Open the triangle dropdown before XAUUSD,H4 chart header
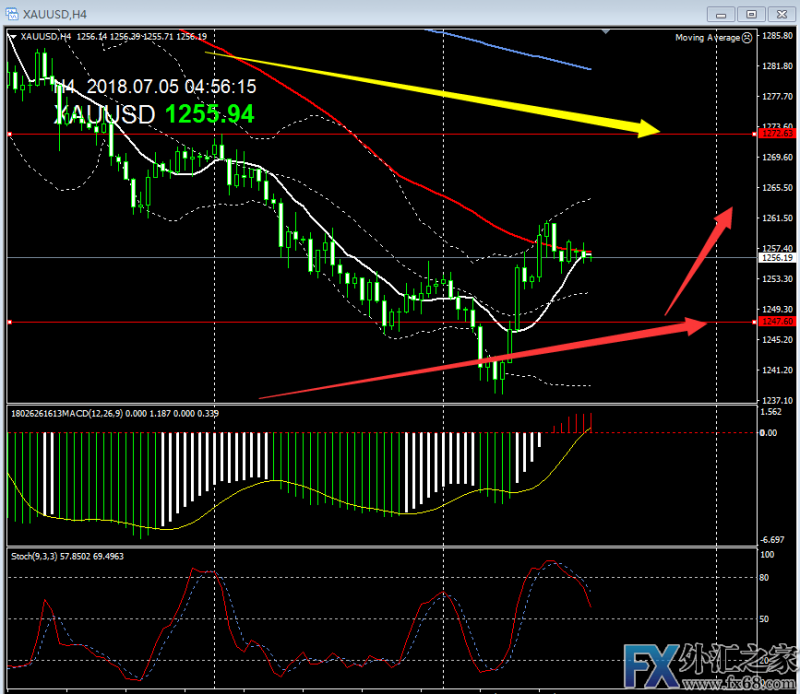This screenshot has height=694, width=800. [13, 37]
